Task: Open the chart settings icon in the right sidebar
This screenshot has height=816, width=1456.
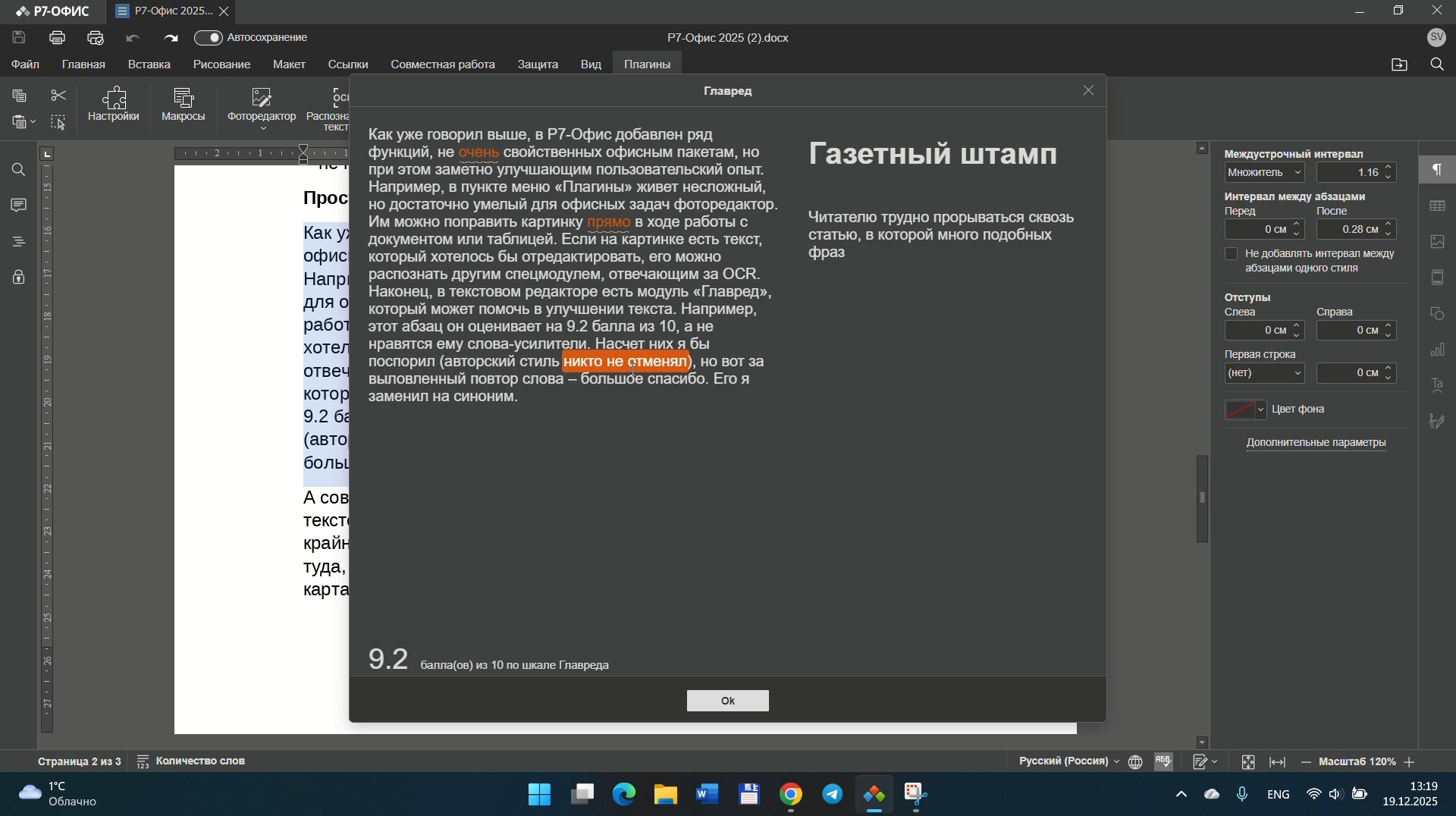Action: pos(1438,350)
